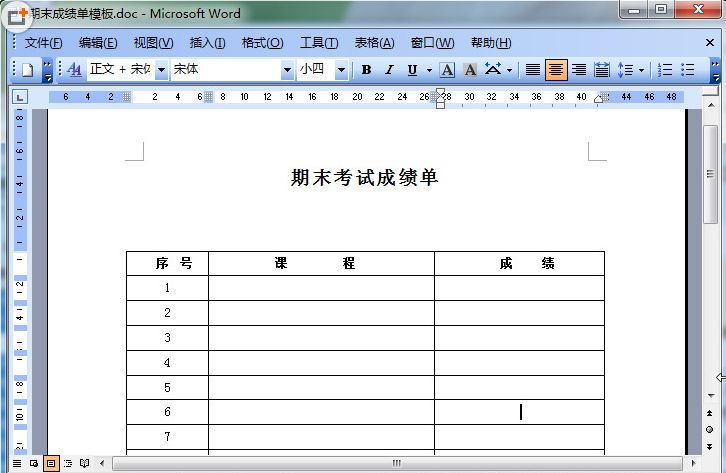Switch to Web Layout view
This screenshot has height=473, width=726.
pyautogui.click(x=34, y=463)
